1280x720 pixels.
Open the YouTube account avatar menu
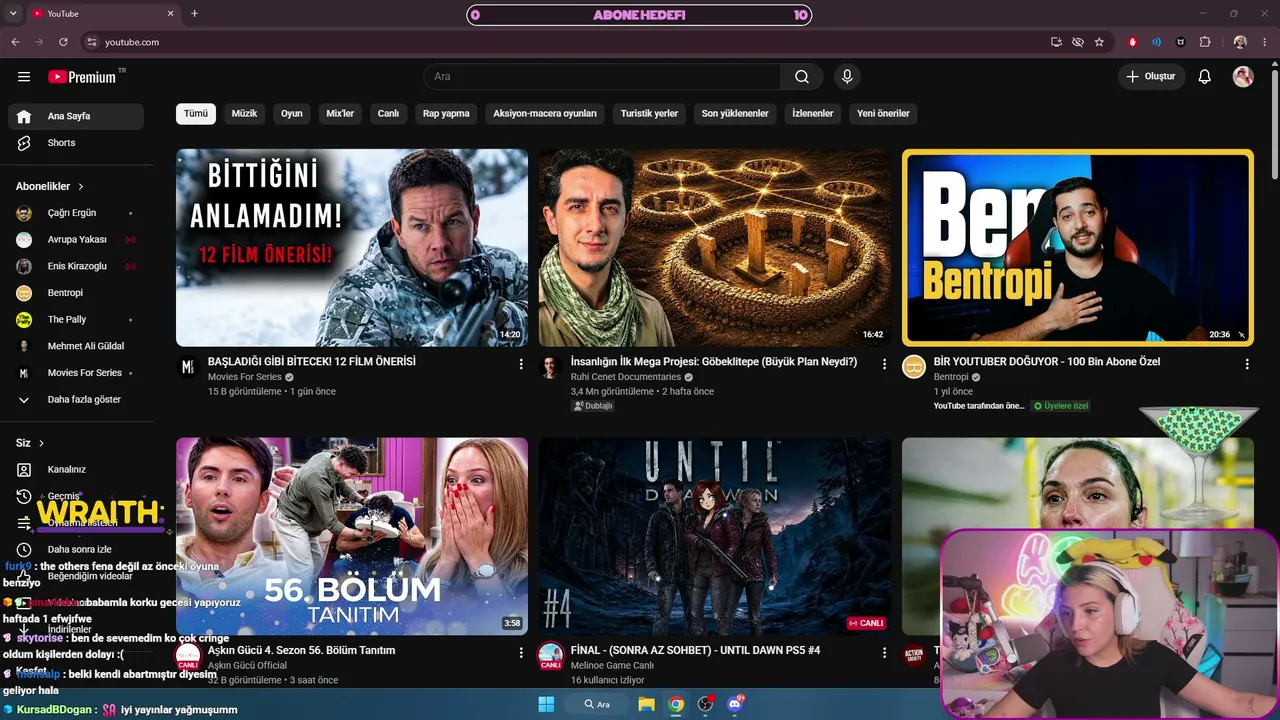[1243, 77]
